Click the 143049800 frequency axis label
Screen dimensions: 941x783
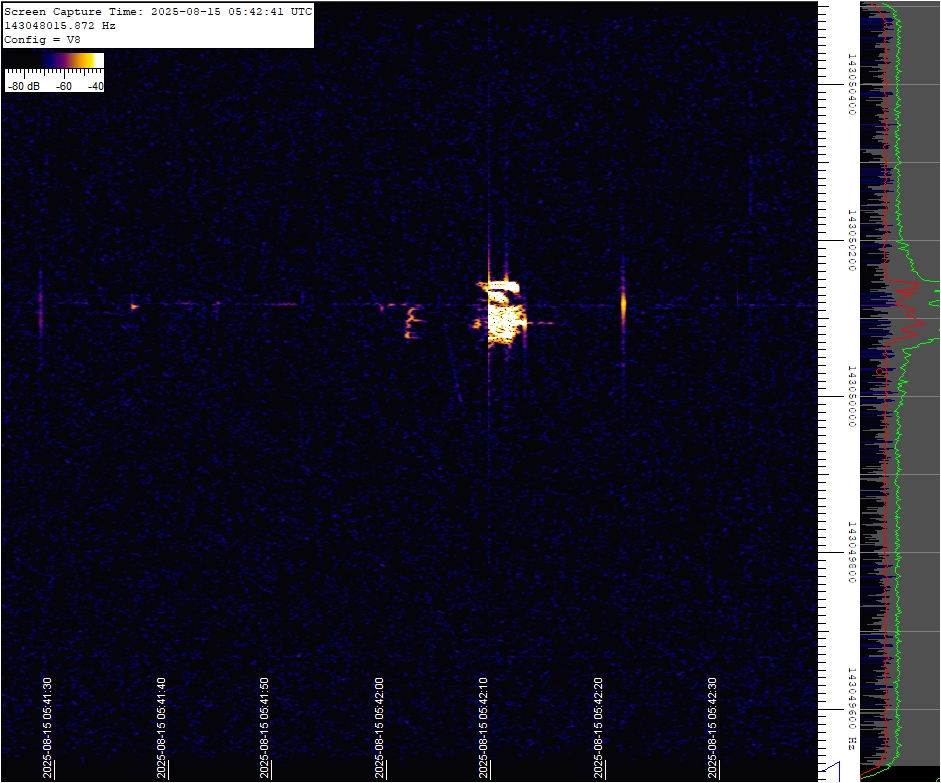851,552
